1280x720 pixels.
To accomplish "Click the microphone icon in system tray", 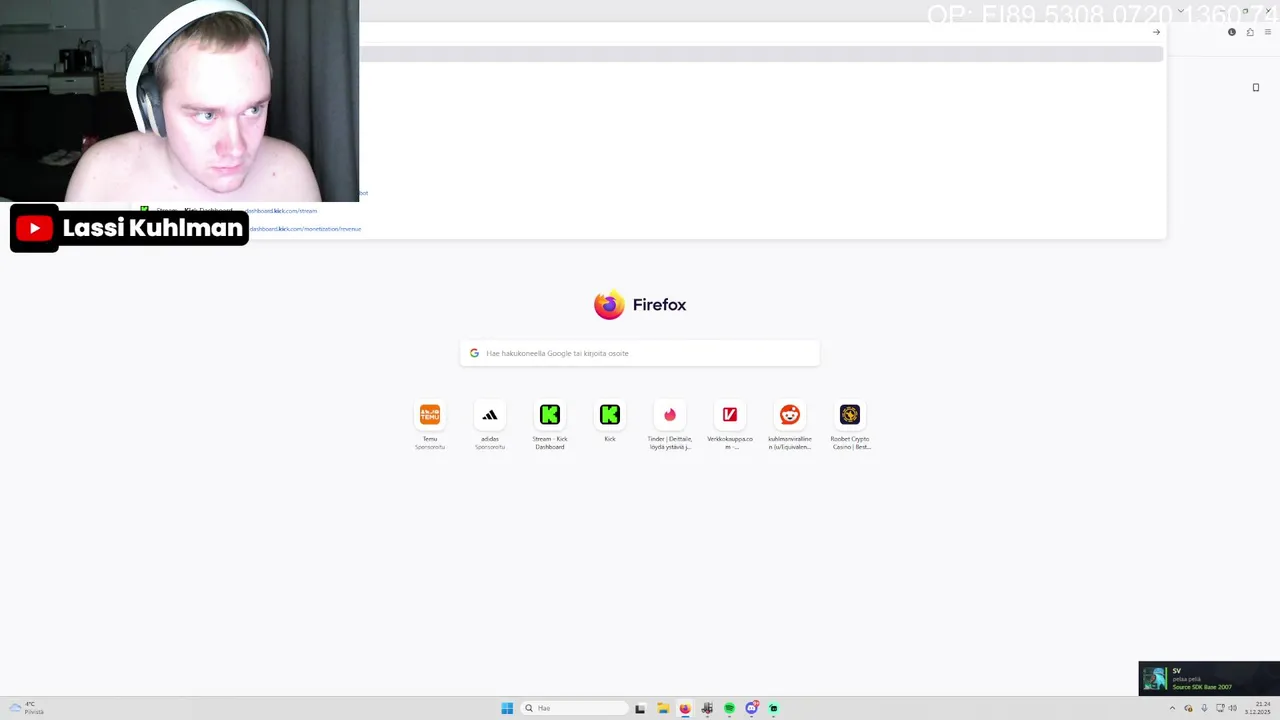I will pyautogui.click(x=1204, y=708).
